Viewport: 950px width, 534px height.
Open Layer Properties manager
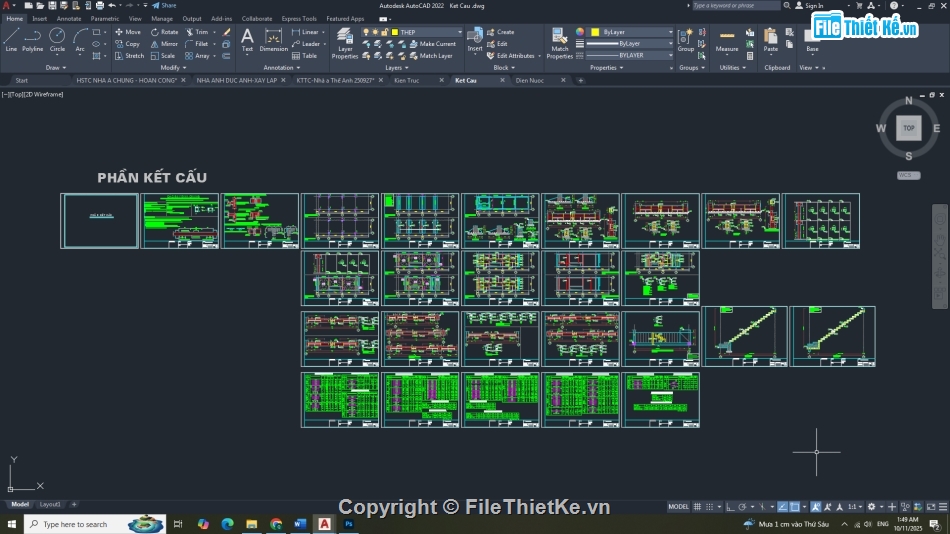(x=345, y=42)
